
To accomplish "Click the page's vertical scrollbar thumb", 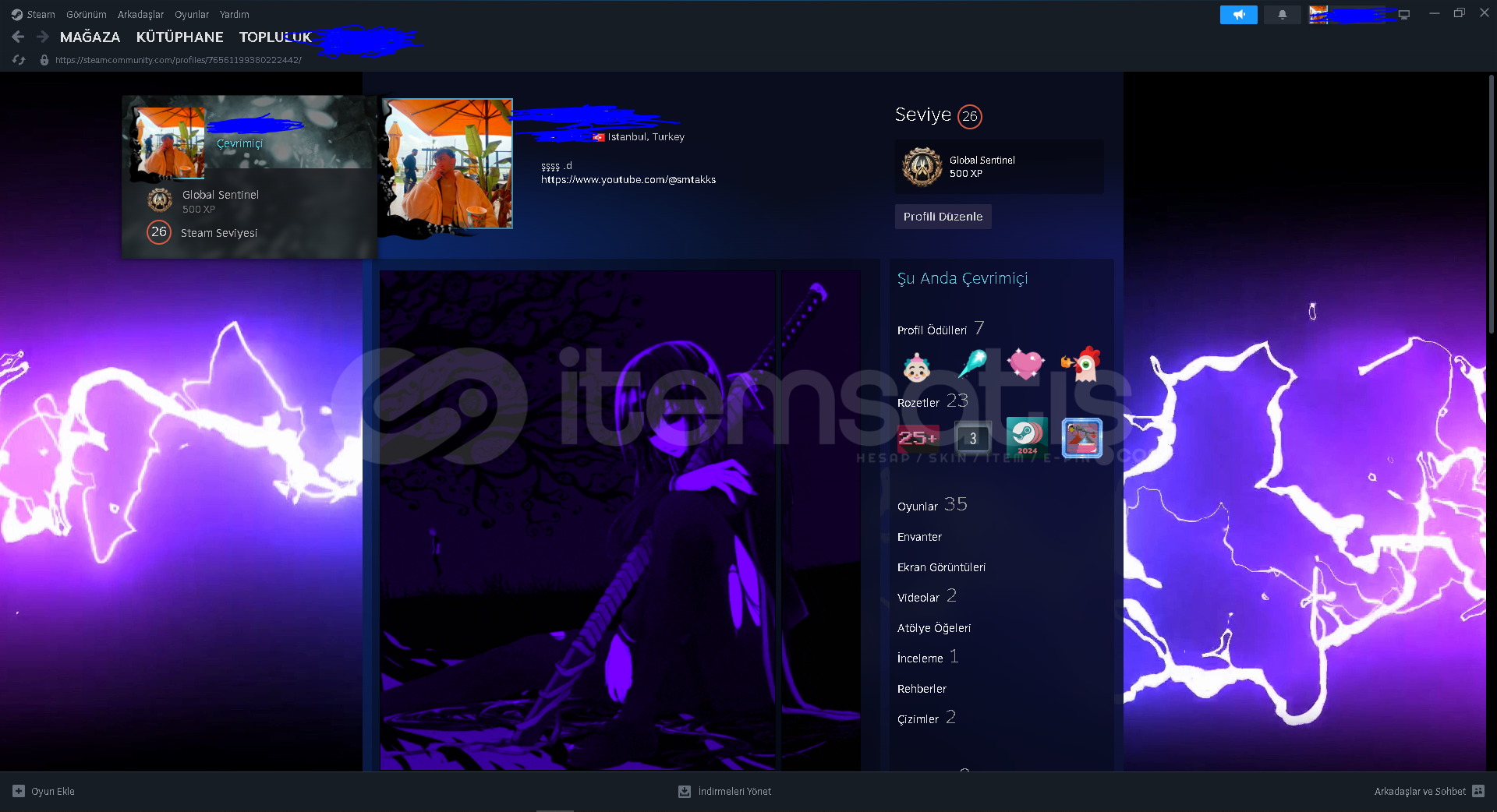I will (1491, 204).
